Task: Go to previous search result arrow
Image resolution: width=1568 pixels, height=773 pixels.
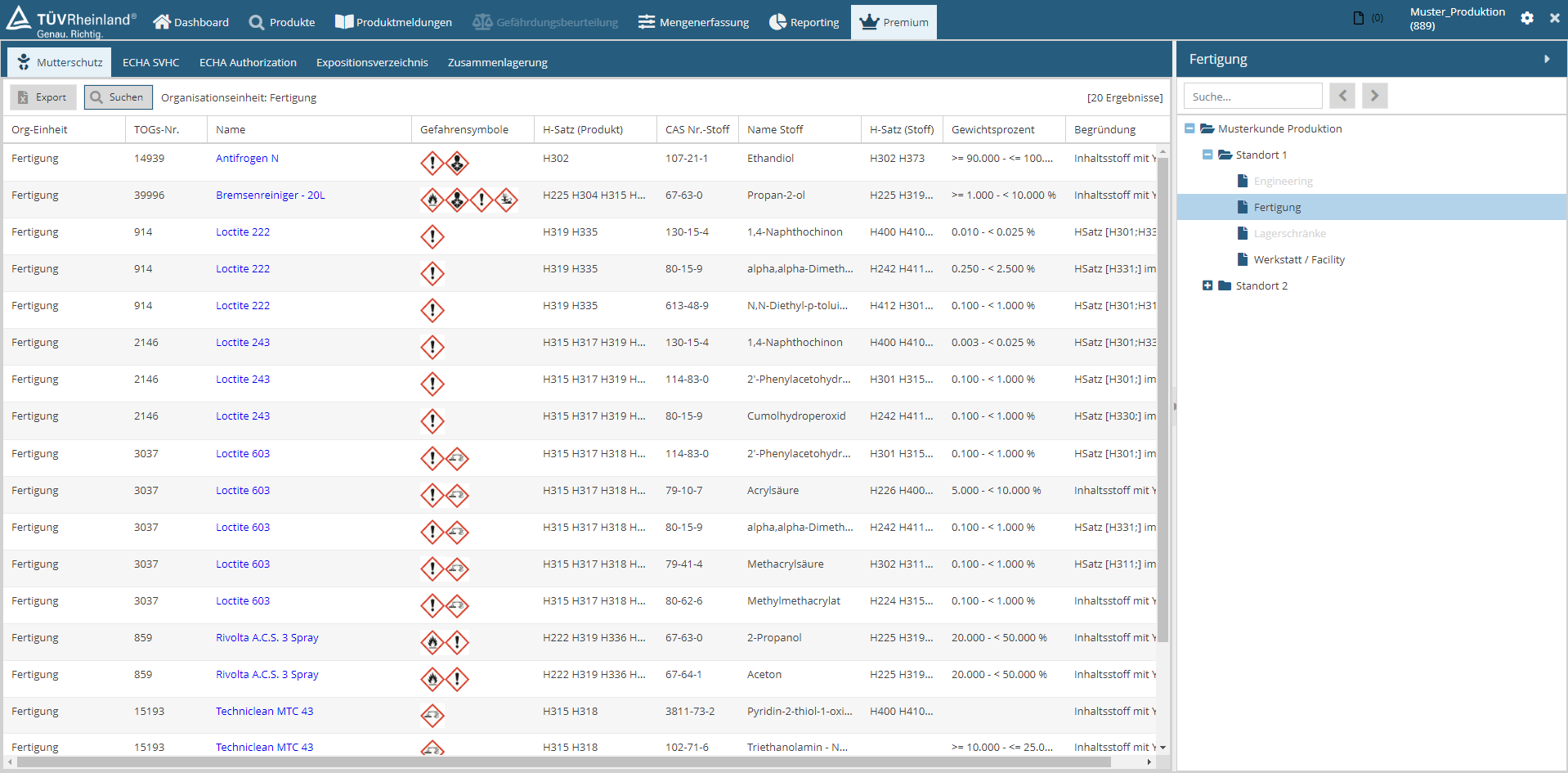Action: [x=1342, y=97]
